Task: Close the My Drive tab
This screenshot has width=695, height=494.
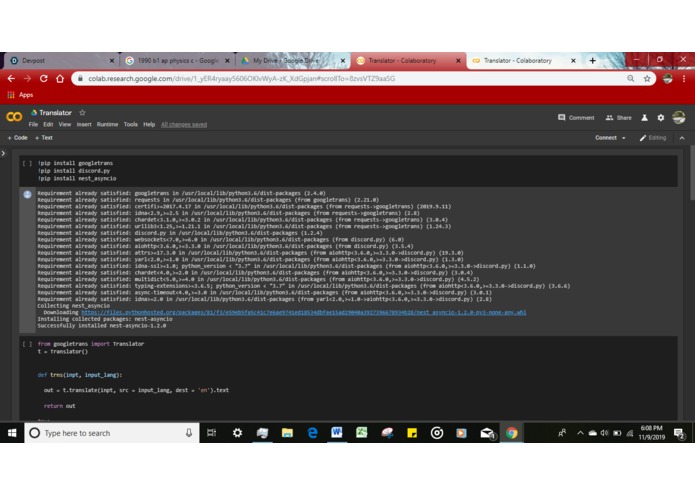Action: [343, 61]
